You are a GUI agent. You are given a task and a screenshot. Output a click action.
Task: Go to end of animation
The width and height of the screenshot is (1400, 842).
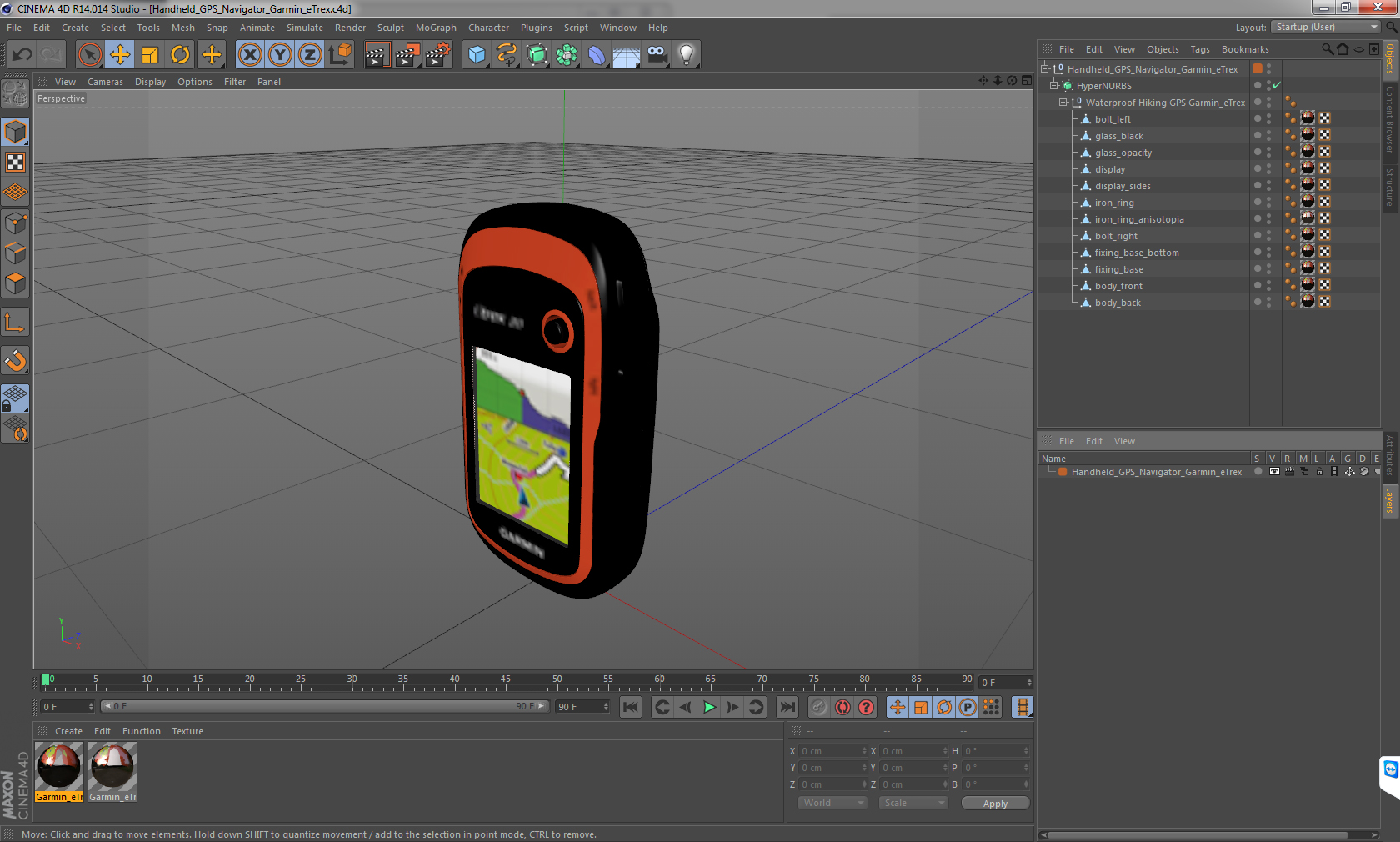[x=787, y=707]
